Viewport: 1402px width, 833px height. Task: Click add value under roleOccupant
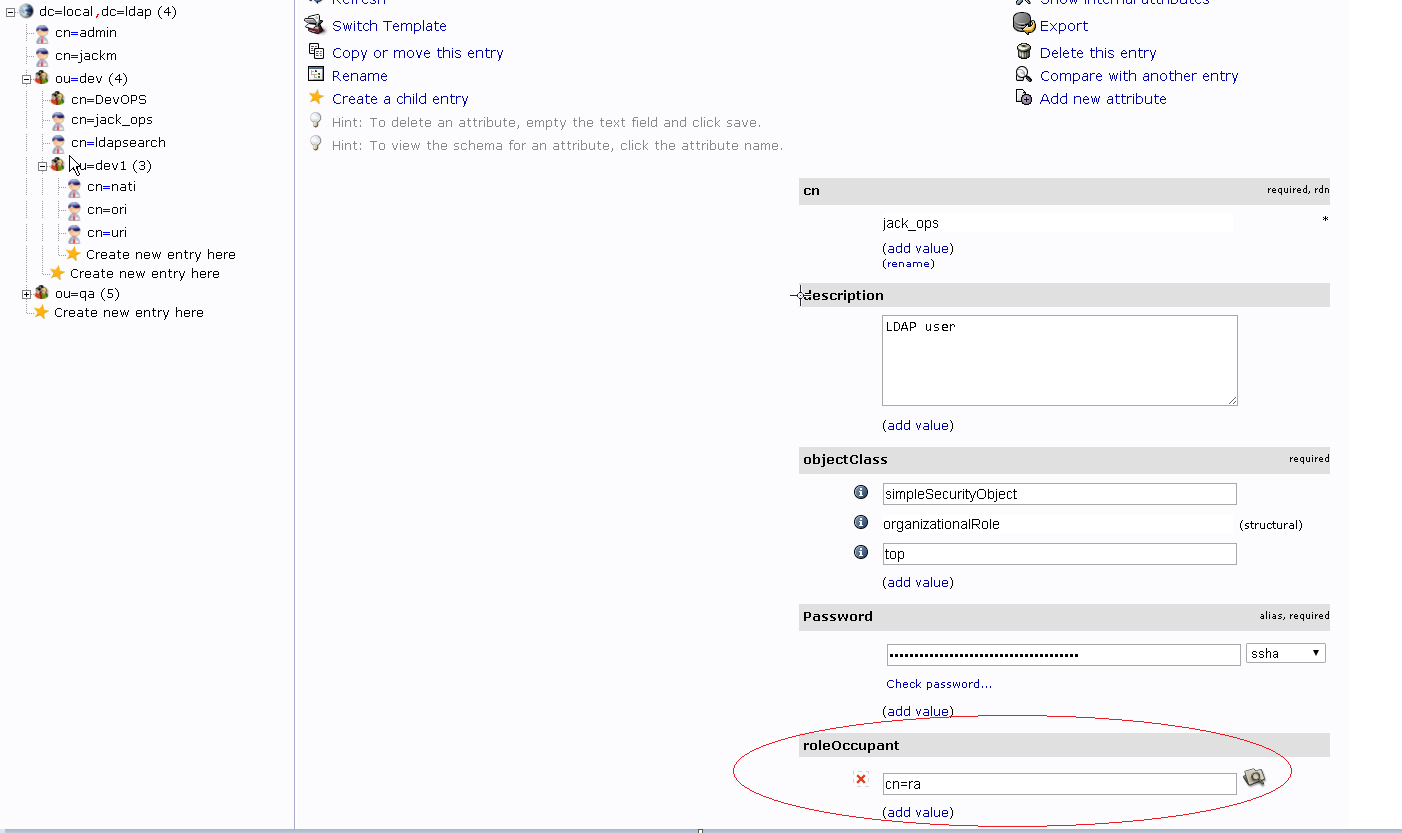[x=918, y=812]
